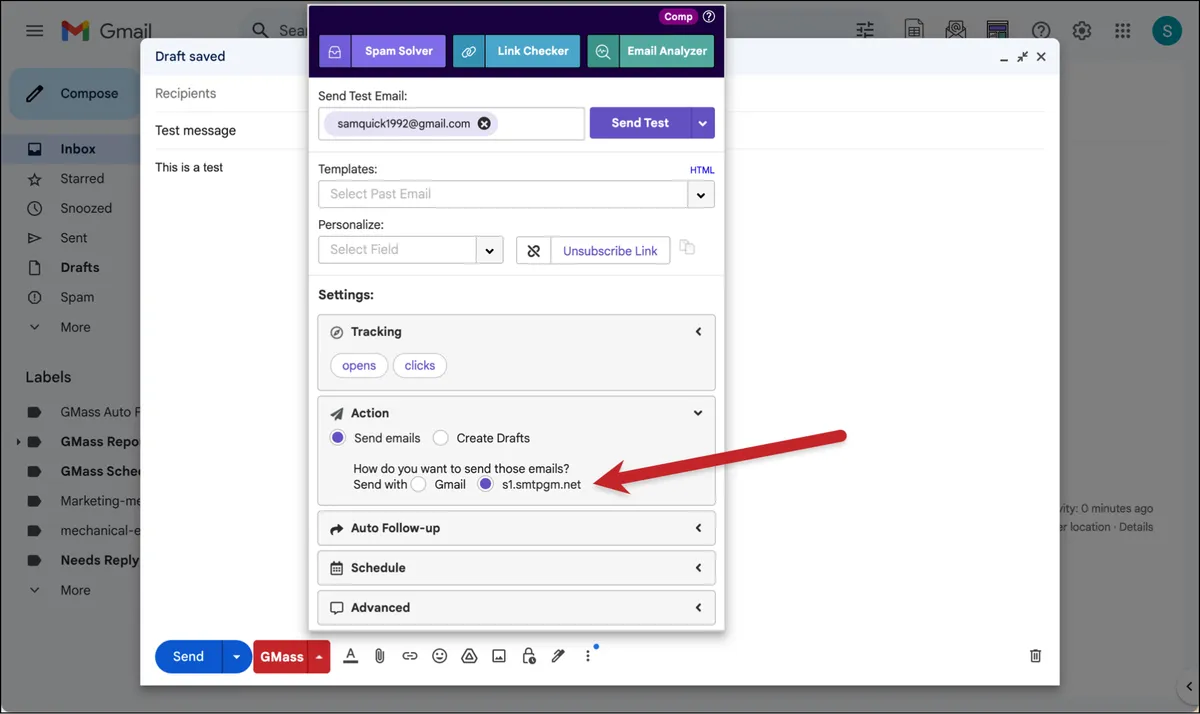Click the message body text This is a test
Image resolution: width=1200 pixels, height=714 pixels.
pyautogui.click(x=189, y=167)
